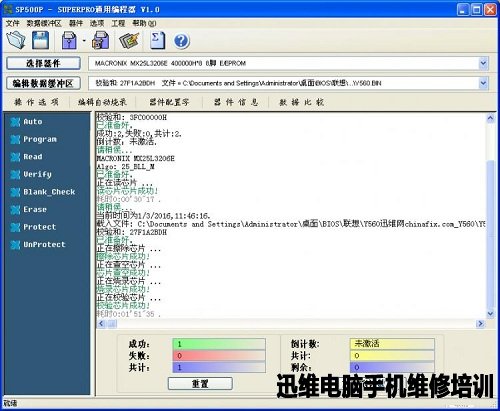Click the log scroll up arrow

point(490,118)
